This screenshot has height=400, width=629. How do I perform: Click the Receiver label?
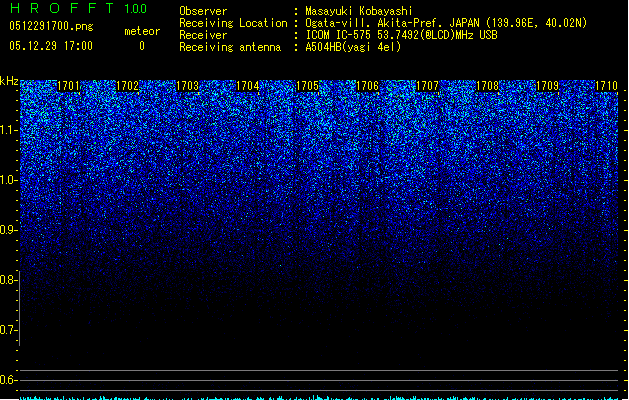tap(203, 35)
